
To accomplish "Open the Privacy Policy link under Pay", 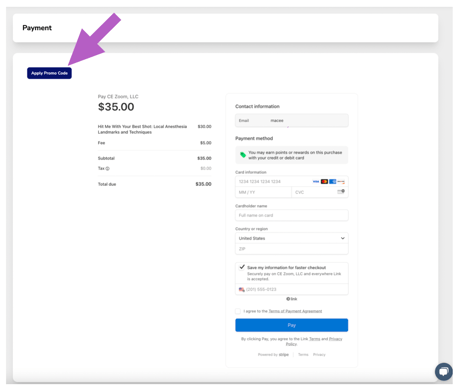I will tap(335, 339).
